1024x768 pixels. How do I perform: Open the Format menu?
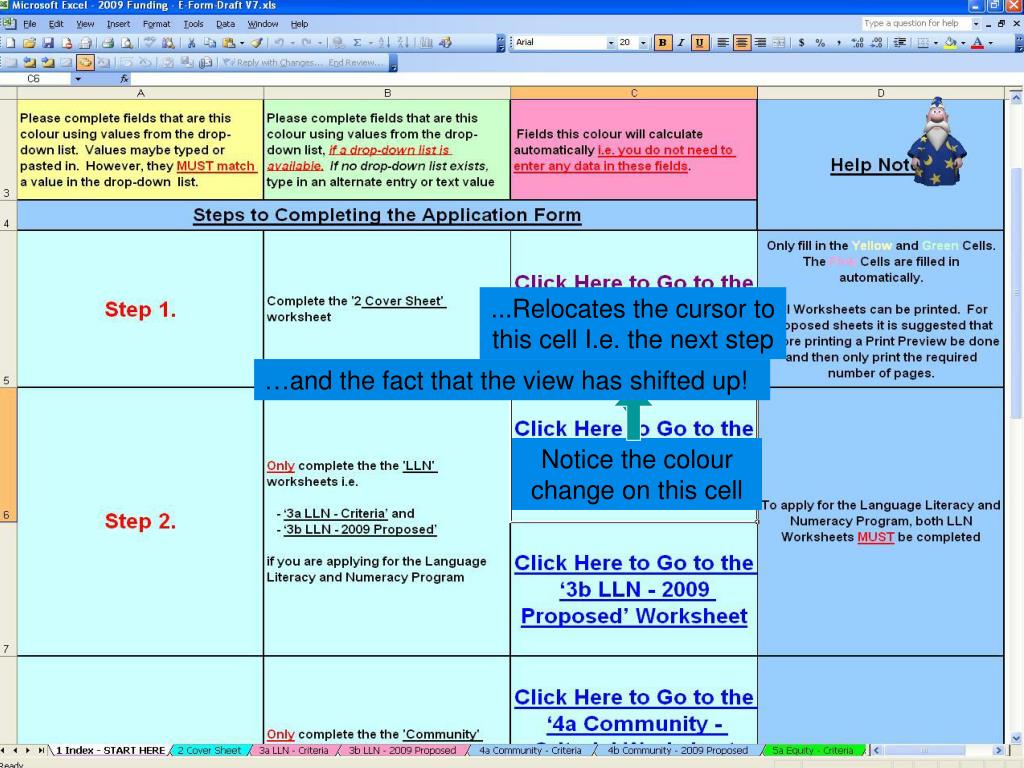pos(156,24)
